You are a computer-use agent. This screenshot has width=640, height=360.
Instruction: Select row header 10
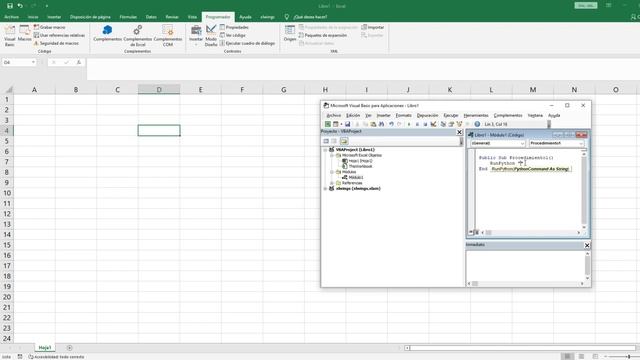pyautogui.click(x=7, y=193)
